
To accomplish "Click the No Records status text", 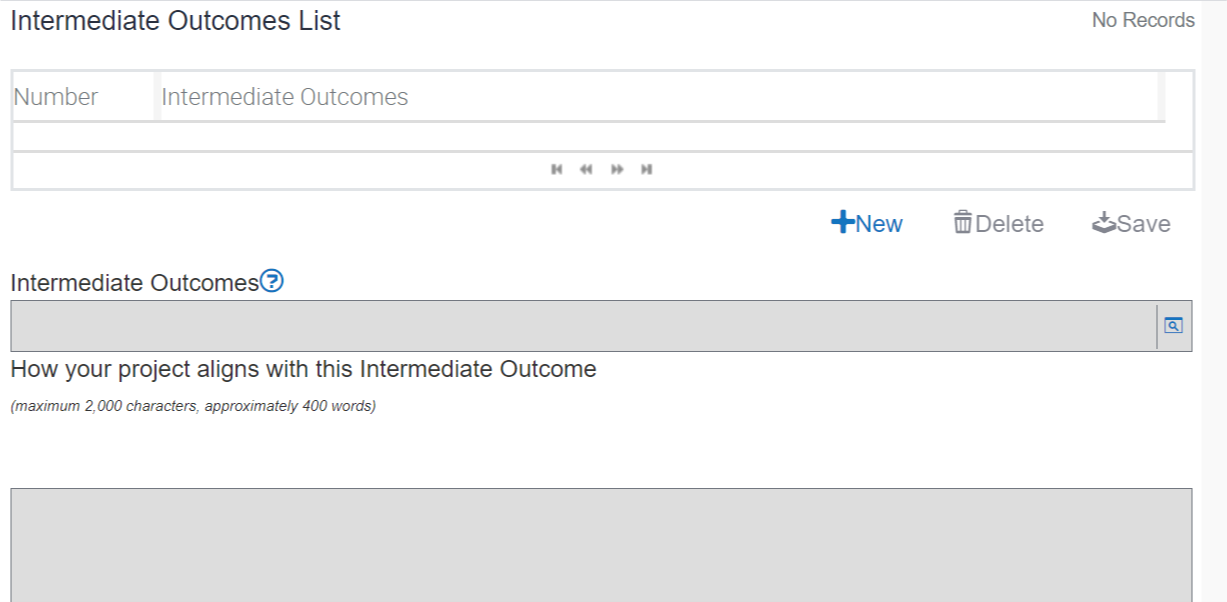I will pyautogui.click(x=1143, y=20).
